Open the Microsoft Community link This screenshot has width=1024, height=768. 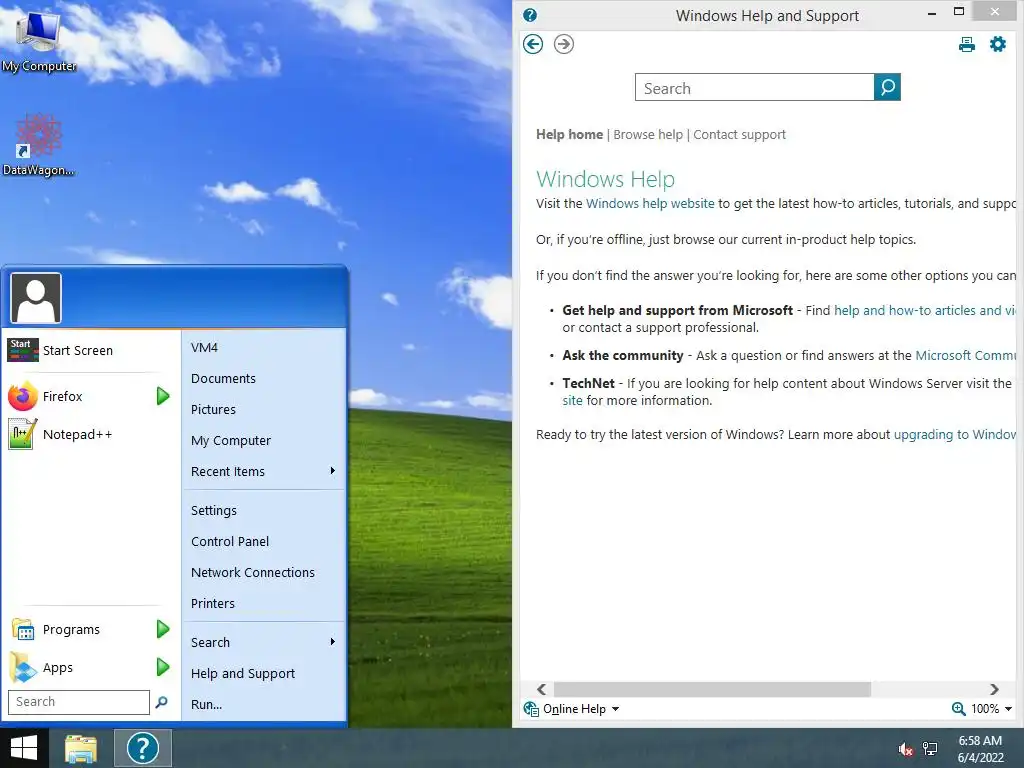pos(966,356)
